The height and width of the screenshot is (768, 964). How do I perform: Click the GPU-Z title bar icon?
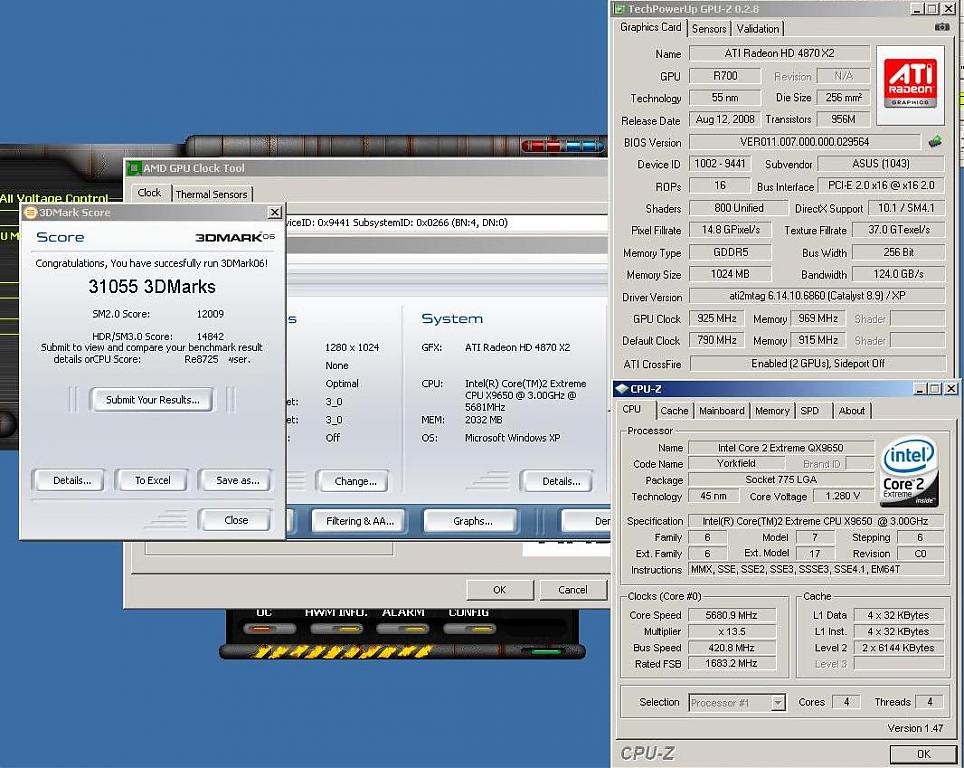619,9
